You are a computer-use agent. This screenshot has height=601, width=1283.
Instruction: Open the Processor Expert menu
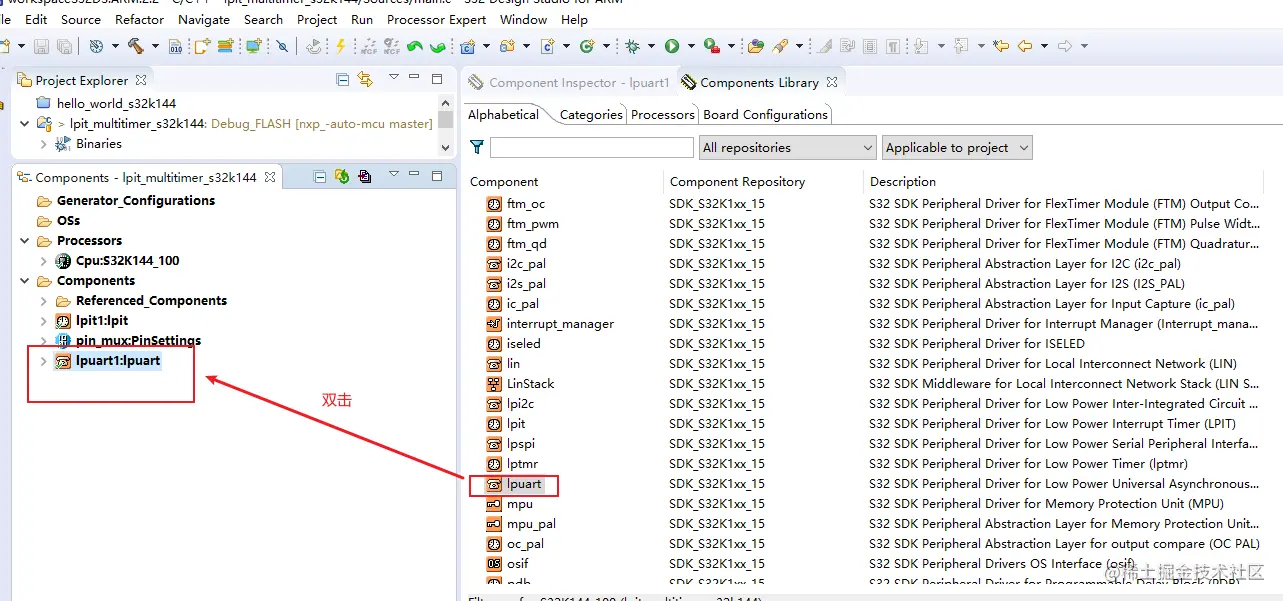click(437, 19)
